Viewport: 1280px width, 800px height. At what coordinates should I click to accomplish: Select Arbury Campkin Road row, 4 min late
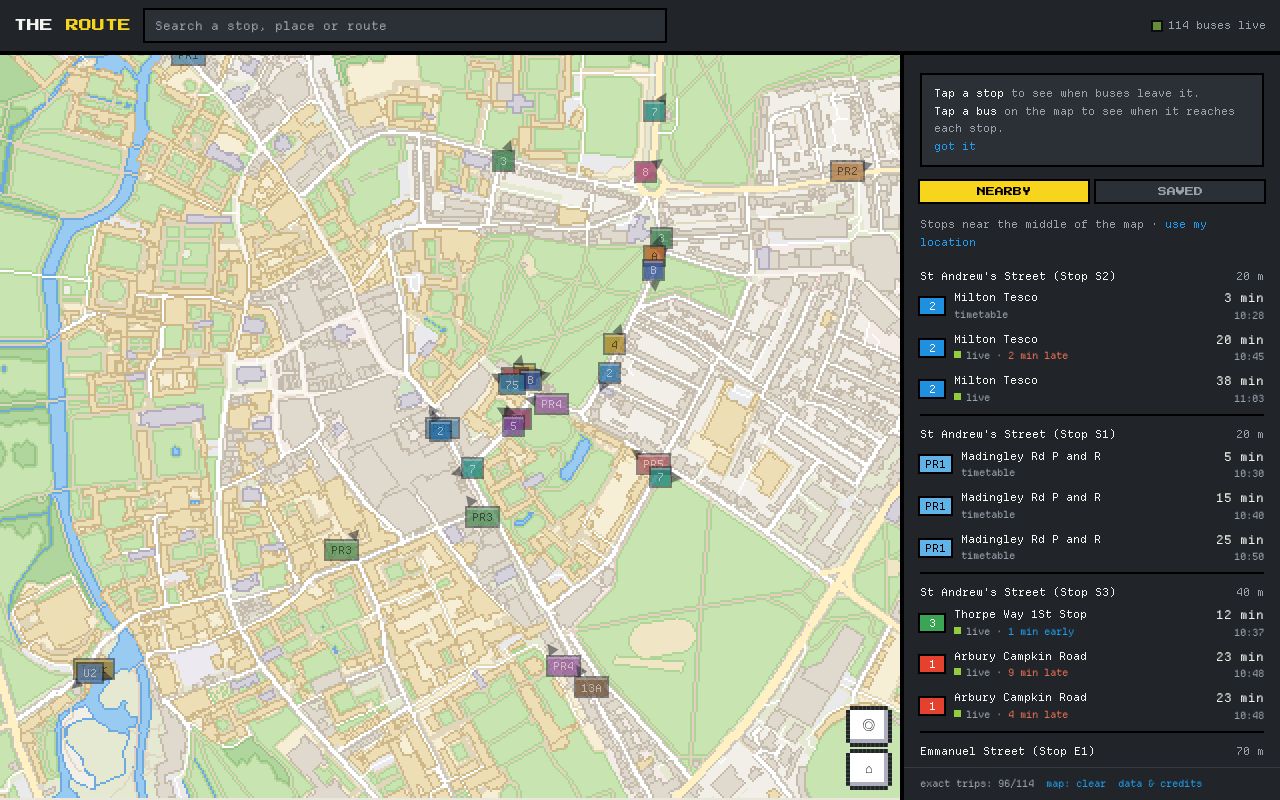(1092, 706)
